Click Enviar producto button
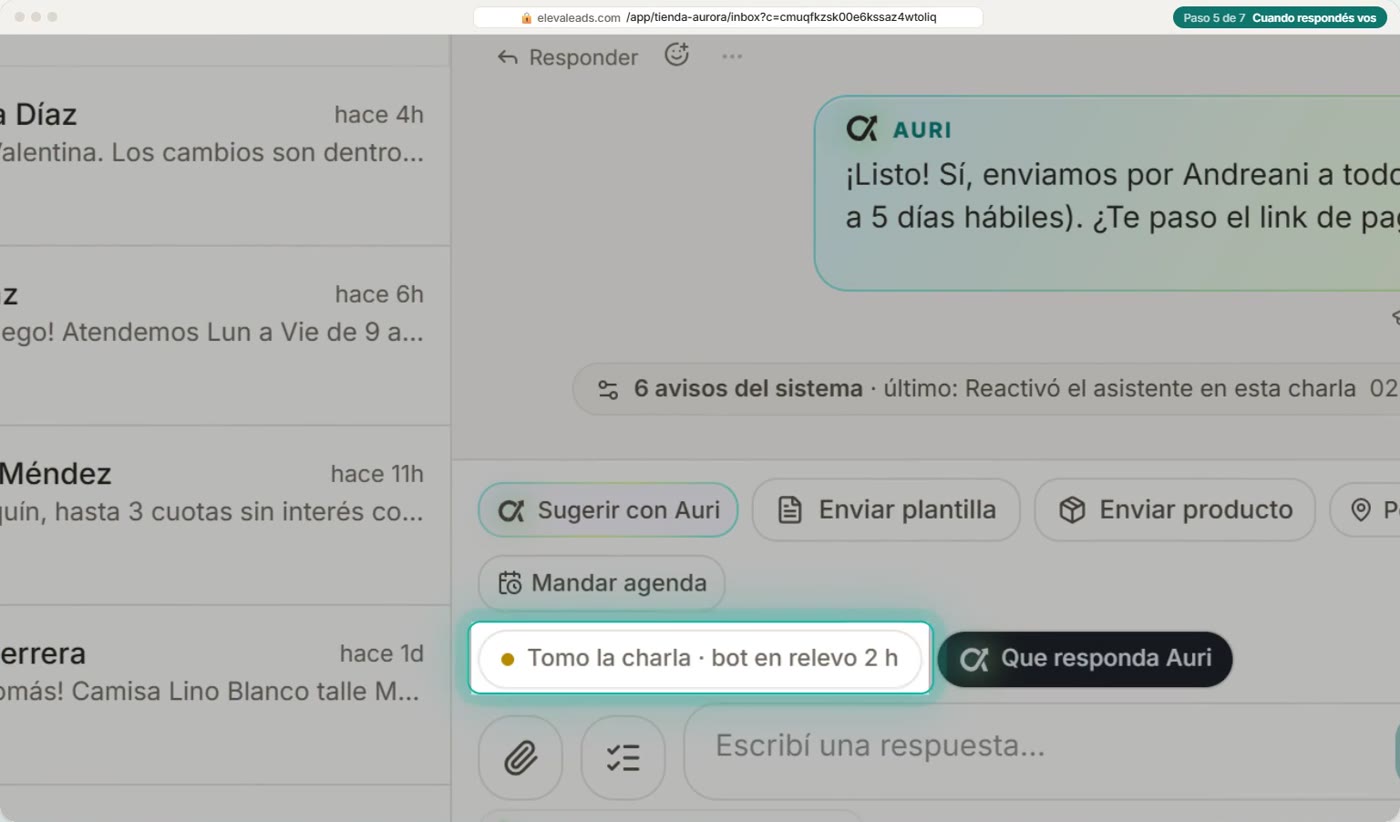The image size is (1400, 822). click(x=1175, y=510)
